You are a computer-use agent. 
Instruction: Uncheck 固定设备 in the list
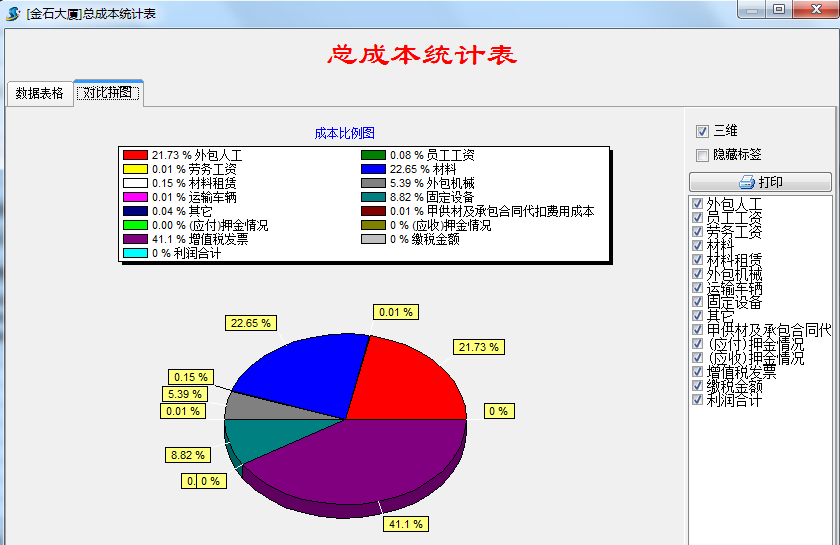tap(698, 302)
